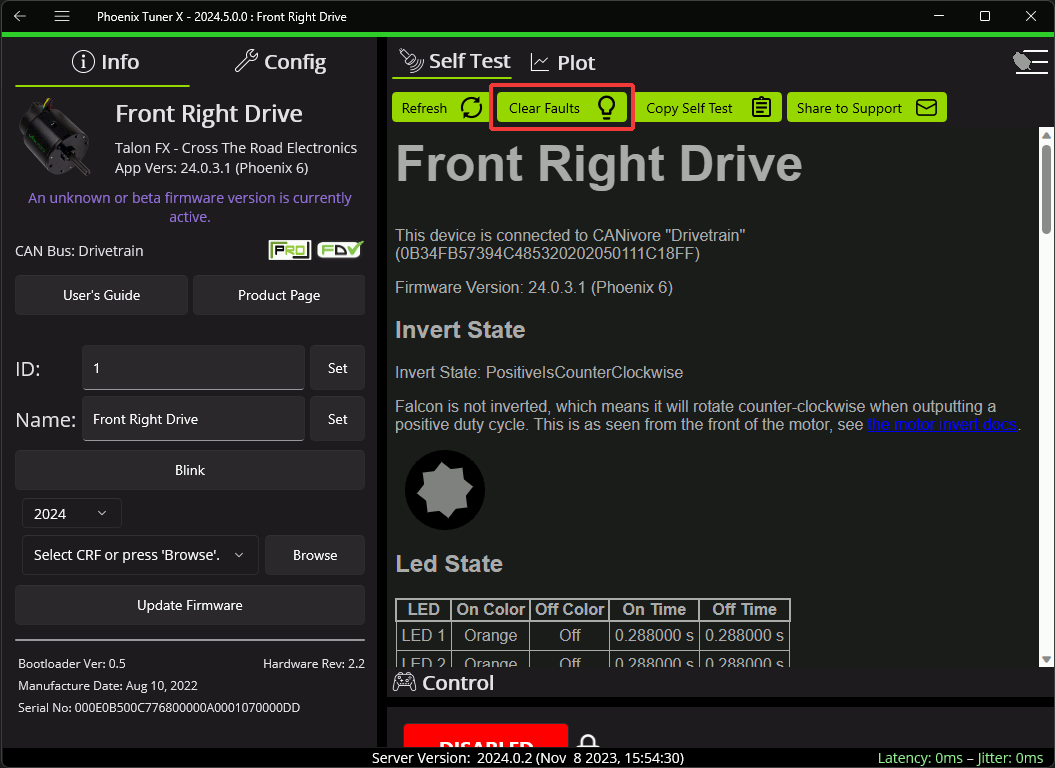Click the Info circle icon
Screen dimensions: 1055x768
(x=83, y=62)
